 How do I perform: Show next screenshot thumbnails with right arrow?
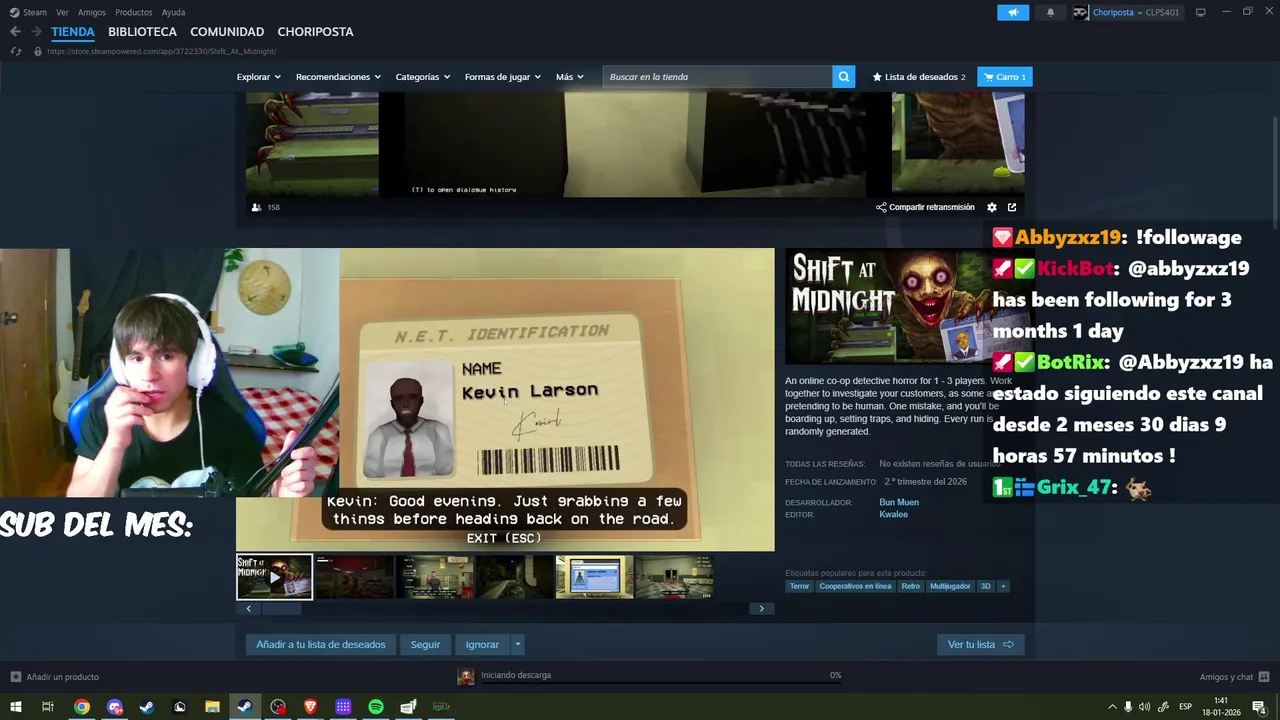[x=761, y=608]
